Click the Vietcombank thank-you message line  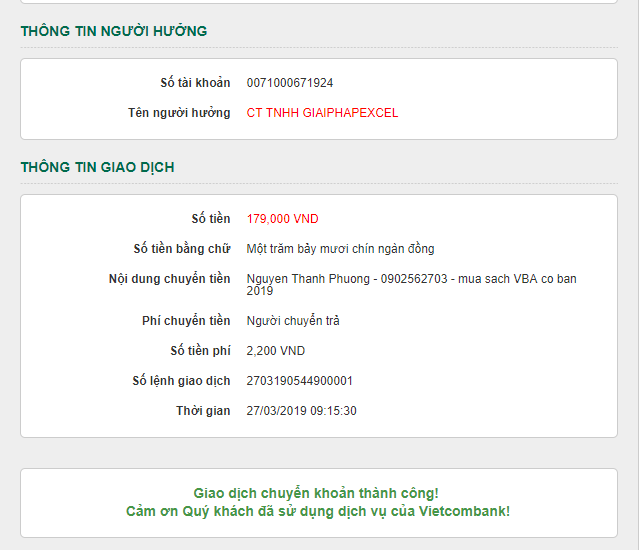coord(318,511)
